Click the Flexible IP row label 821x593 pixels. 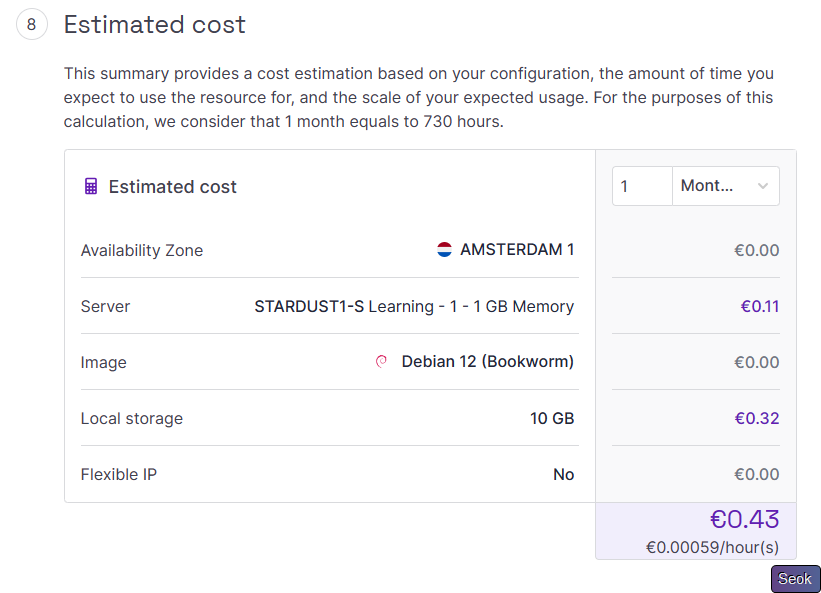coord(119,474)
